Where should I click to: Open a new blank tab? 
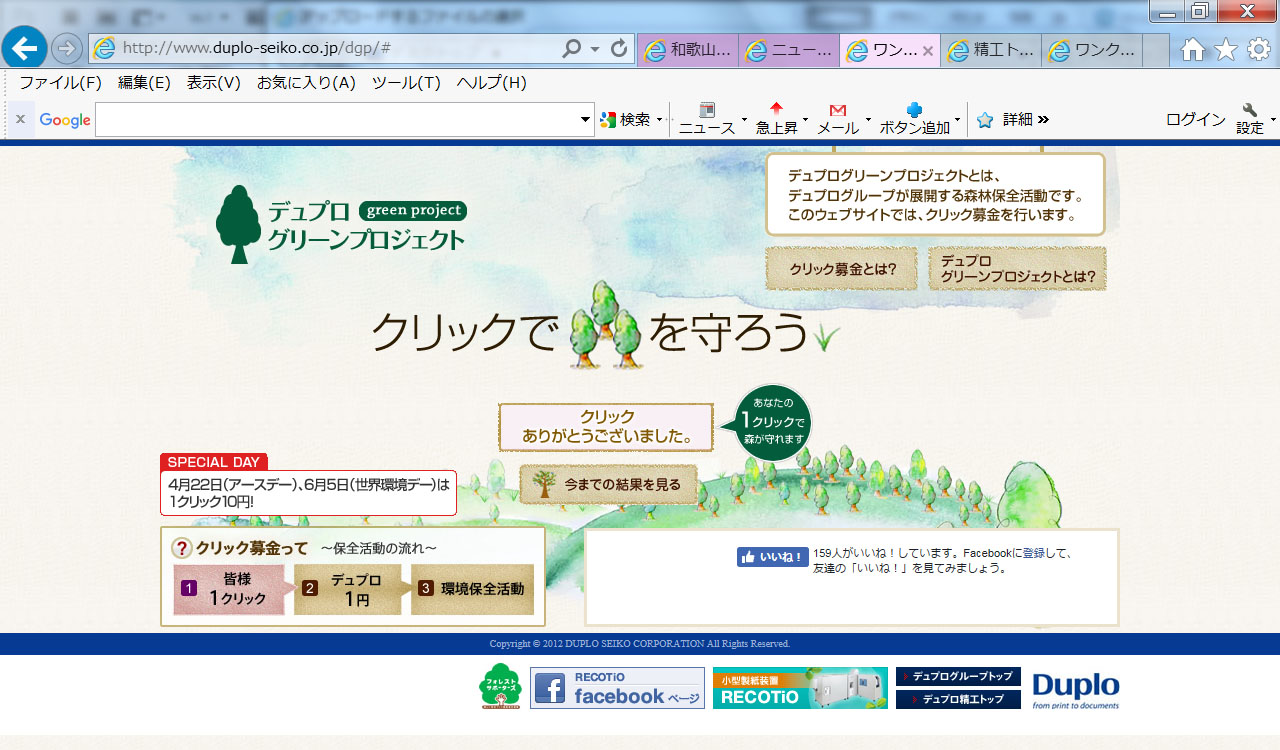1156,50
